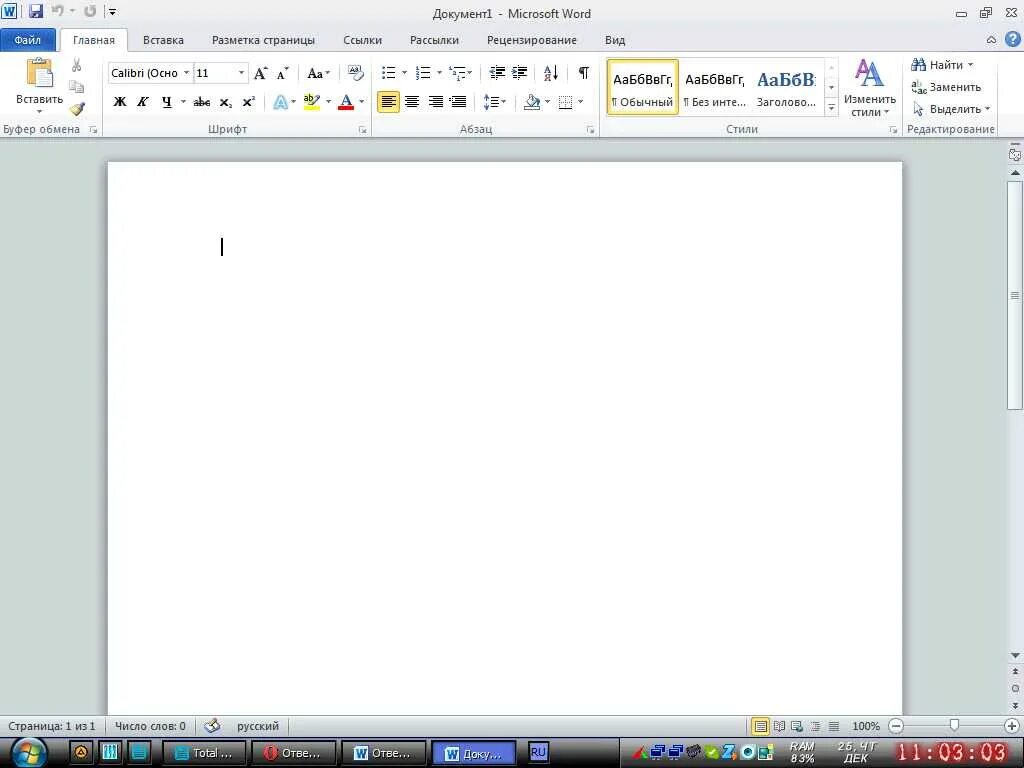The image size is (1024, 768).
Task: Click word count Число слов: 0
Action: click(150, 726)
